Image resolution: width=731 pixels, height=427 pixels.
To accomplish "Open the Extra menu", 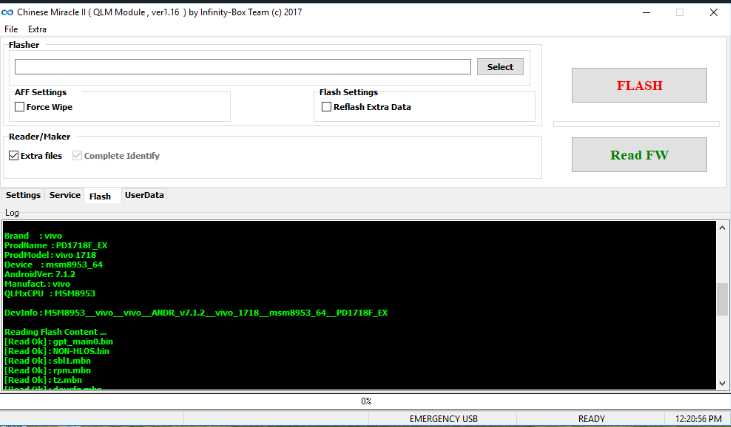I will pos(37,29).
